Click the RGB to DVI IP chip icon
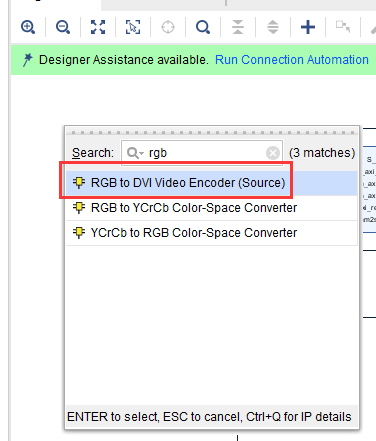Image resolution: width=376 pixels, height=441 pixels. [x=79, y=183]
